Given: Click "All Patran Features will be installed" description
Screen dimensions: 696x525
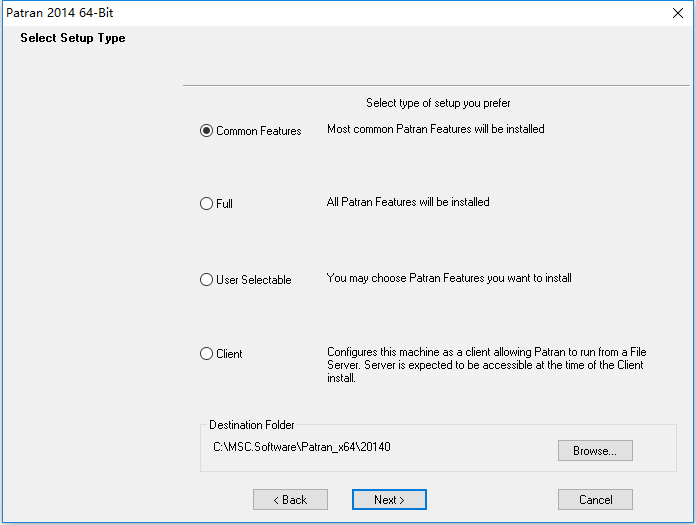Looking at the screenshot, I should click(x=408, y=202).
